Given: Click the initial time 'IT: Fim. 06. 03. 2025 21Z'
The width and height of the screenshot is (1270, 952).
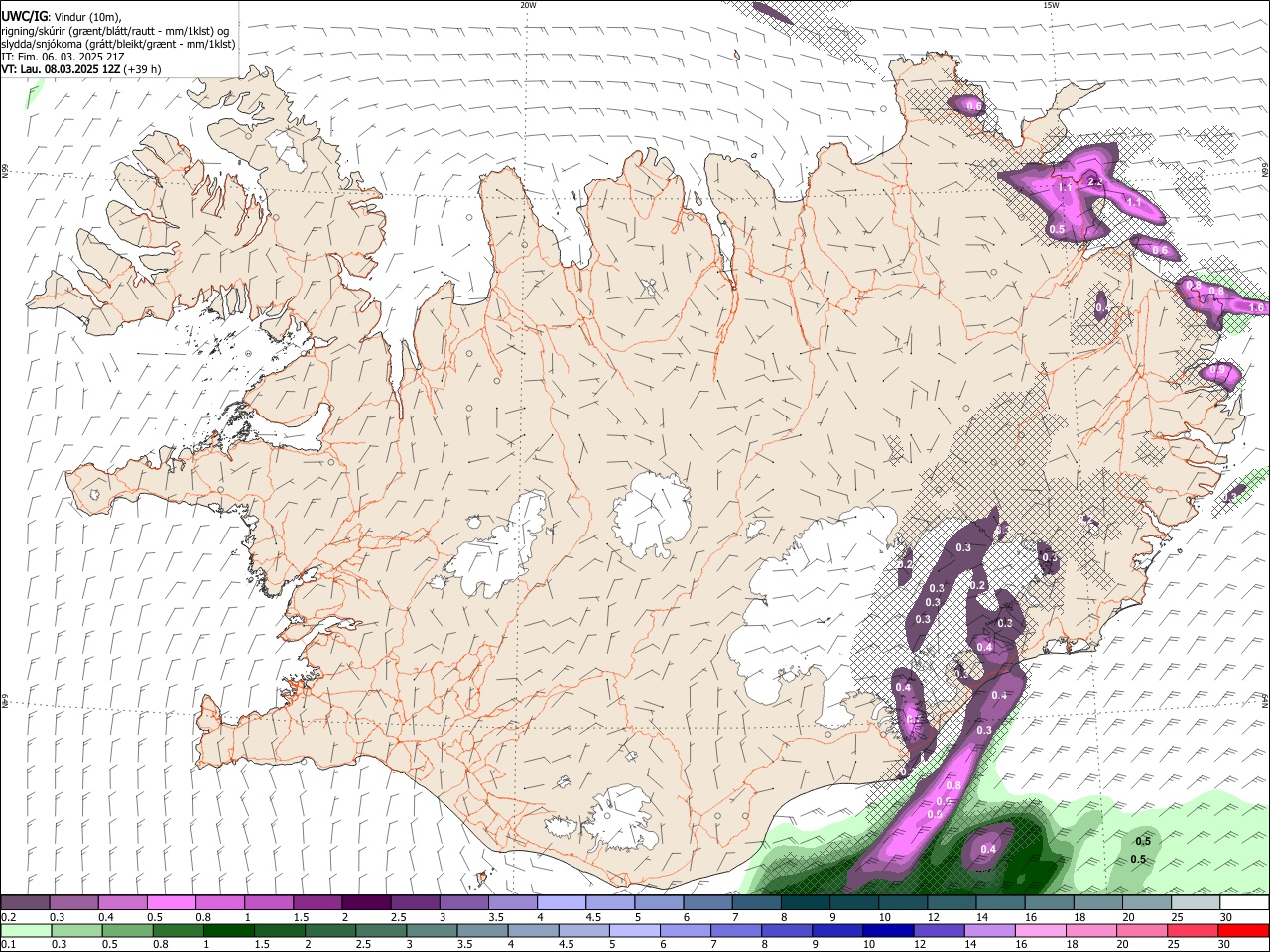Looking at the screenshot, I should (63, 57).
